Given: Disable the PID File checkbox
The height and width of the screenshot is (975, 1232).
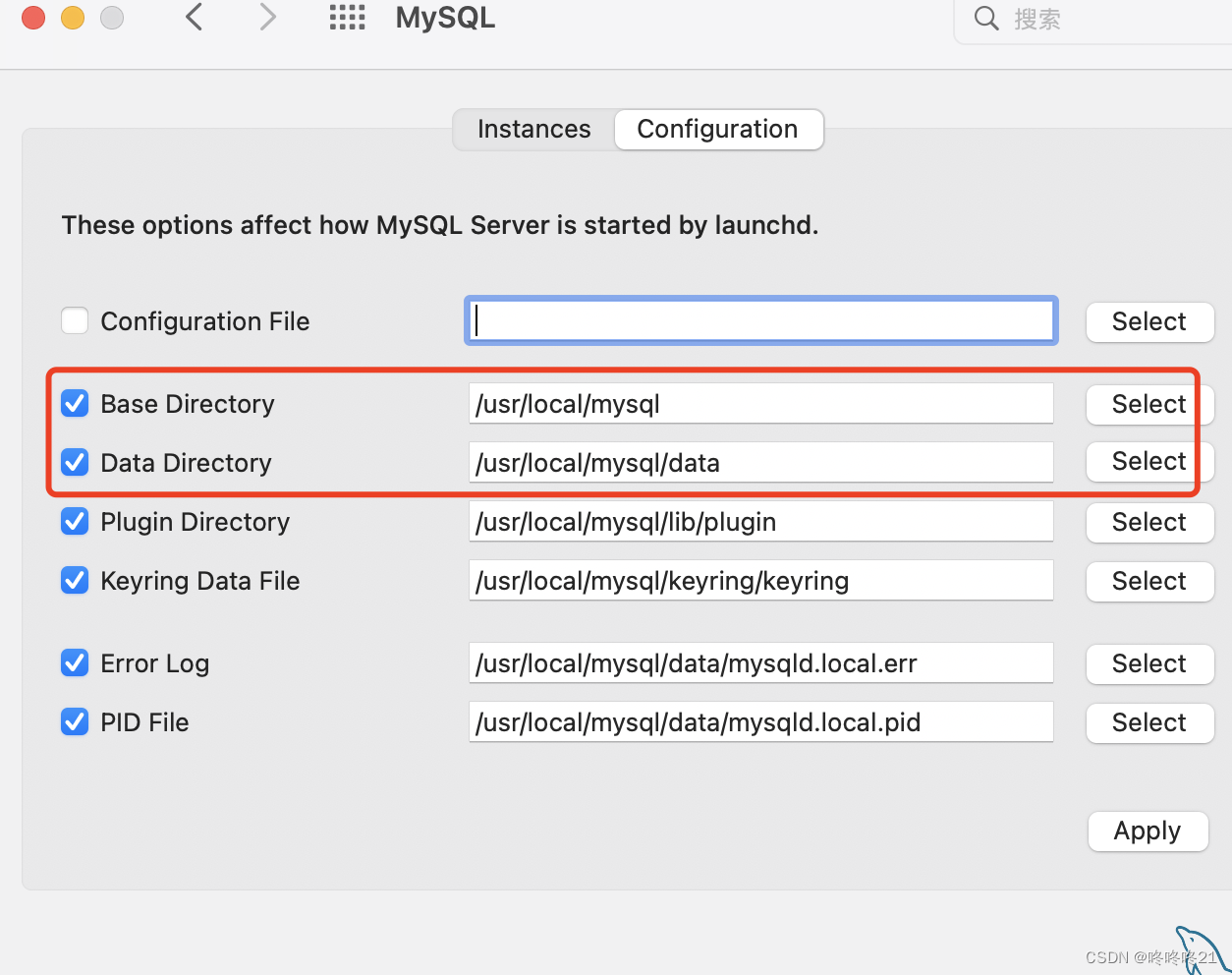Looking at the screenshot, I should tap(75, 721).
